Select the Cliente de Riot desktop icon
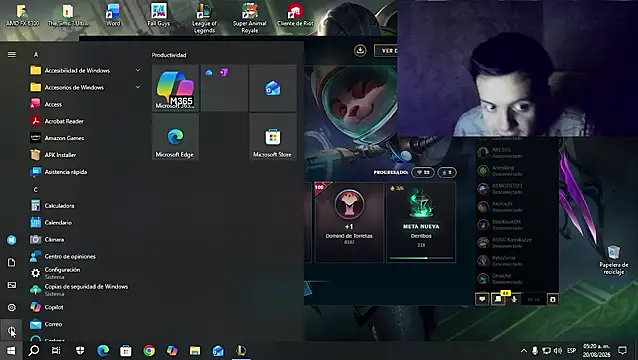Viewport: 638px width, 360px height. tap(295, 15)
